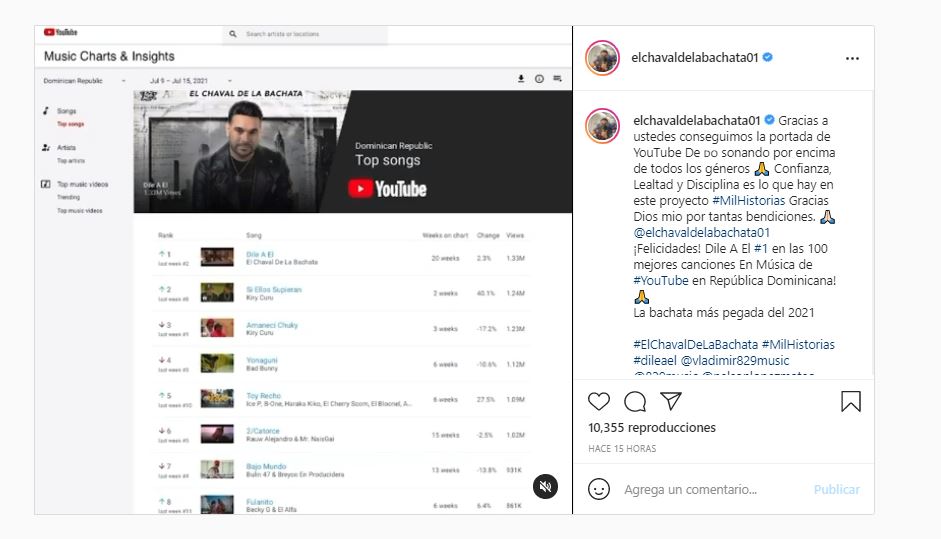Screen dimensions: 941x539
Task: Expand the Dominican Republic country dropdown
Action: click(85, 80)
